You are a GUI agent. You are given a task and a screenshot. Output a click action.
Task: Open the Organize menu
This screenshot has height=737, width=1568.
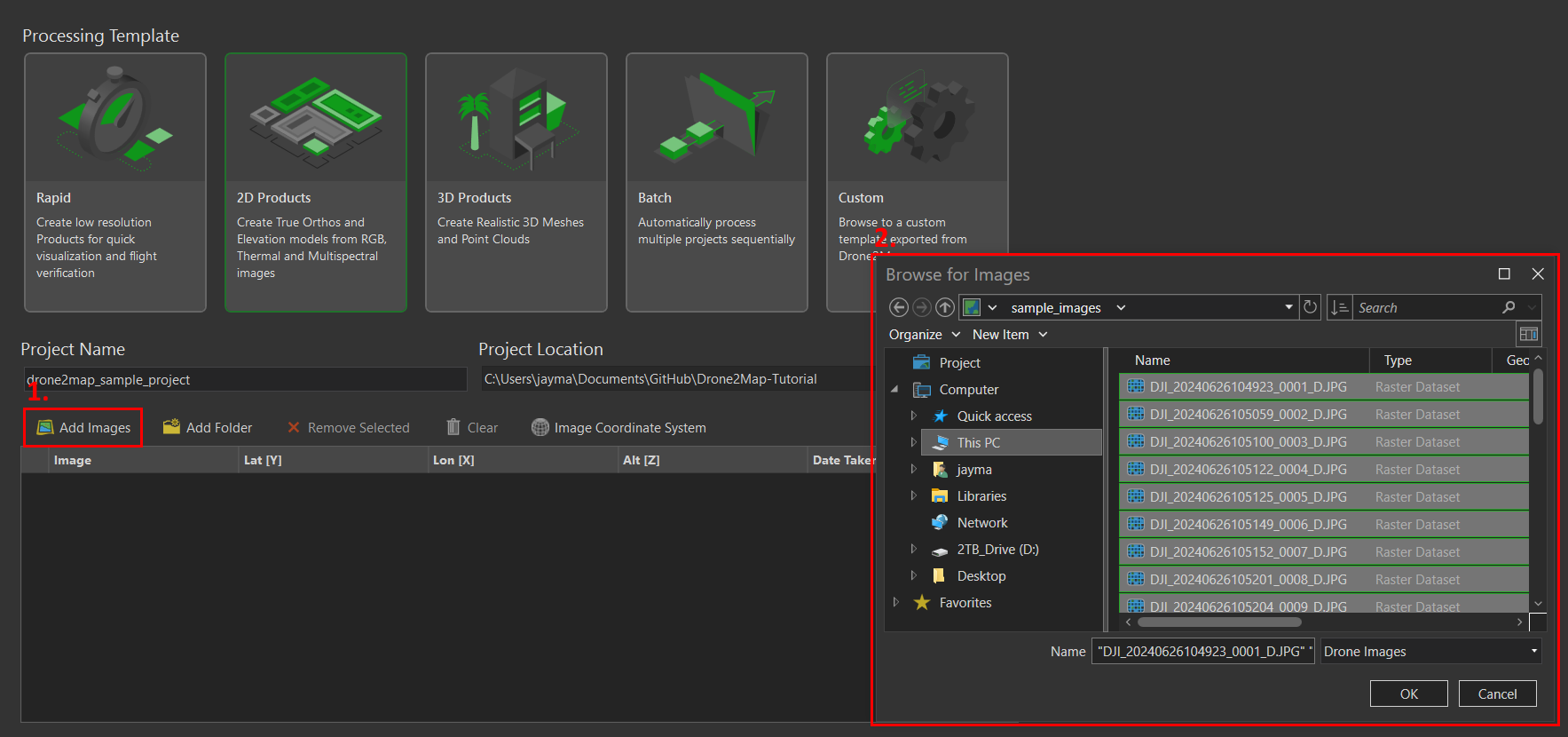[x=924, y=335]
